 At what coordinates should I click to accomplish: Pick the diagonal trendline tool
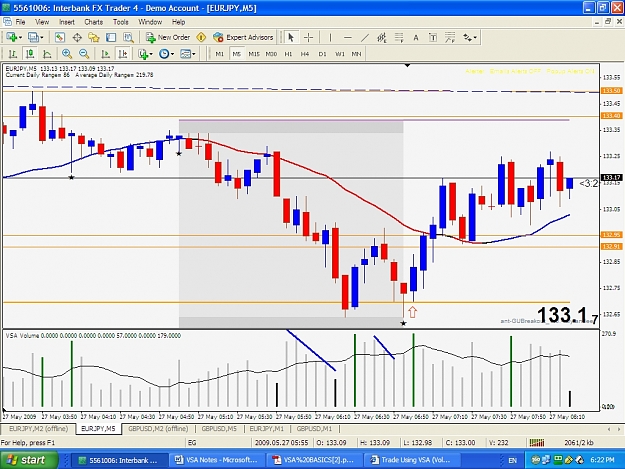[365, 37]
